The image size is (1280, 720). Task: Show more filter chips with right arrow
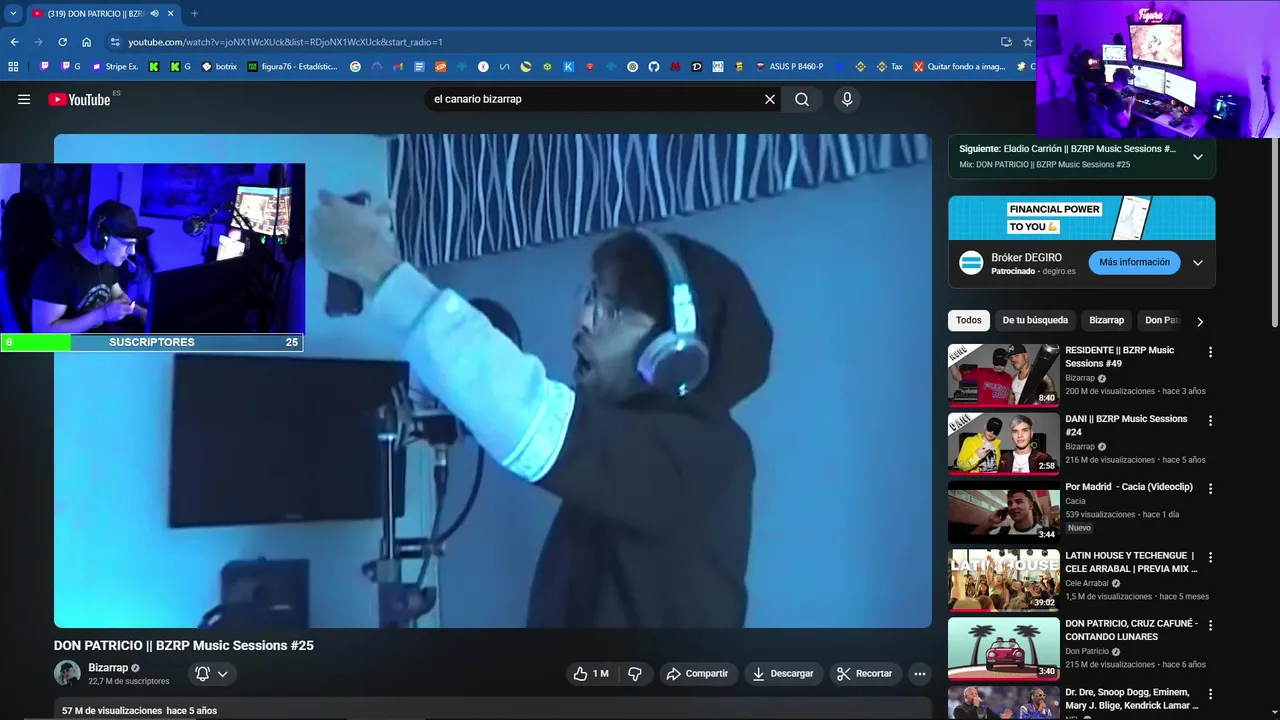click(1200, 321)
